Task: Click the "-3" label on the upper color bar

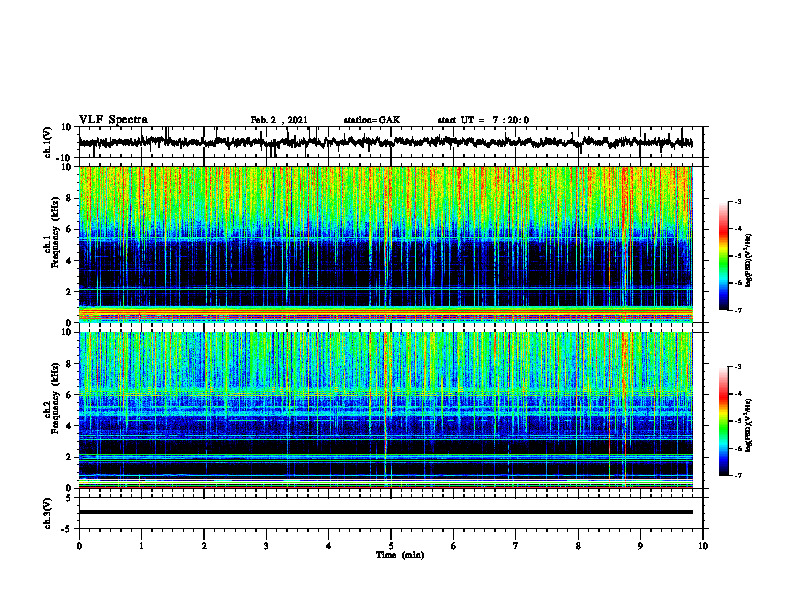Action: click(x=738, y=202)
